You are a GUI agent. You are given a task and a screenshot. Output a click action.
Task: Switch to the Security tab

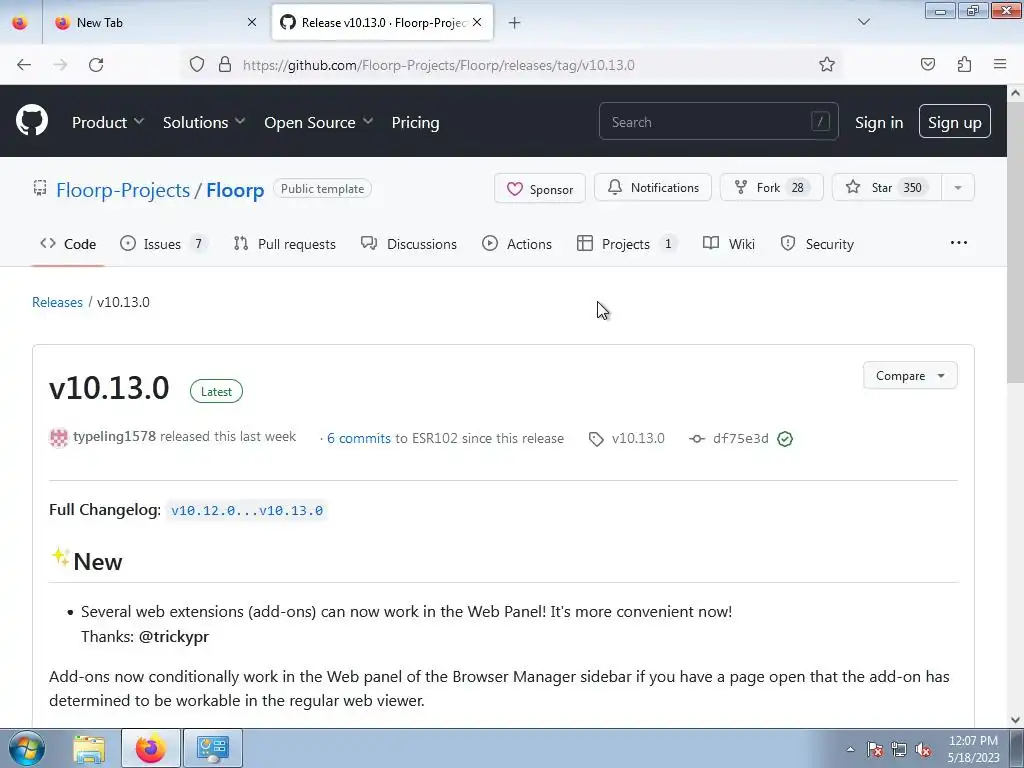pyautogui.click(x=817, y=244)
